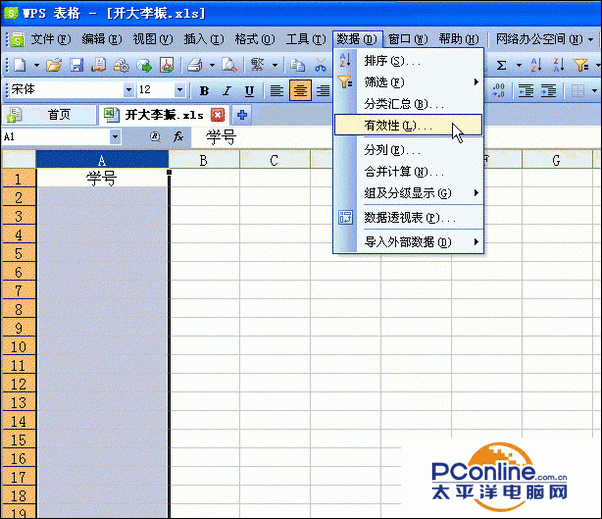Toggle Align Right
The height and width of the screenshot is (519, 602).
coord(323,91)
